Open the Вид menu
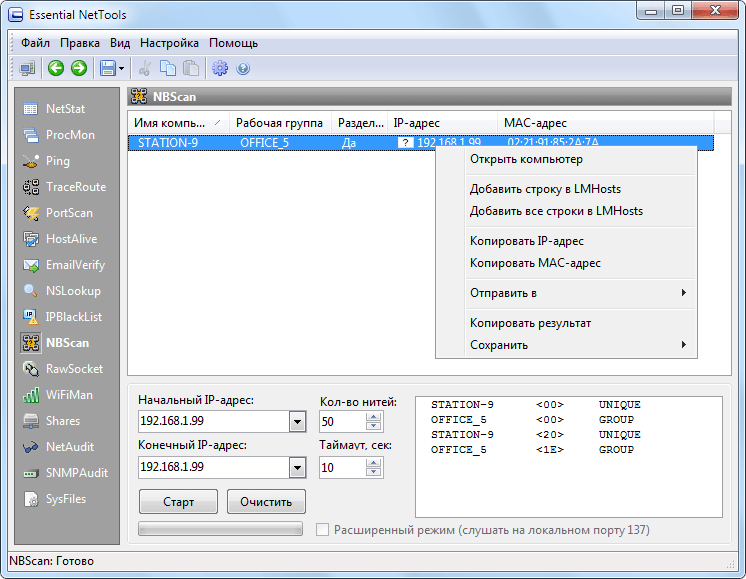The image size is (746, 579). (120, 43)
